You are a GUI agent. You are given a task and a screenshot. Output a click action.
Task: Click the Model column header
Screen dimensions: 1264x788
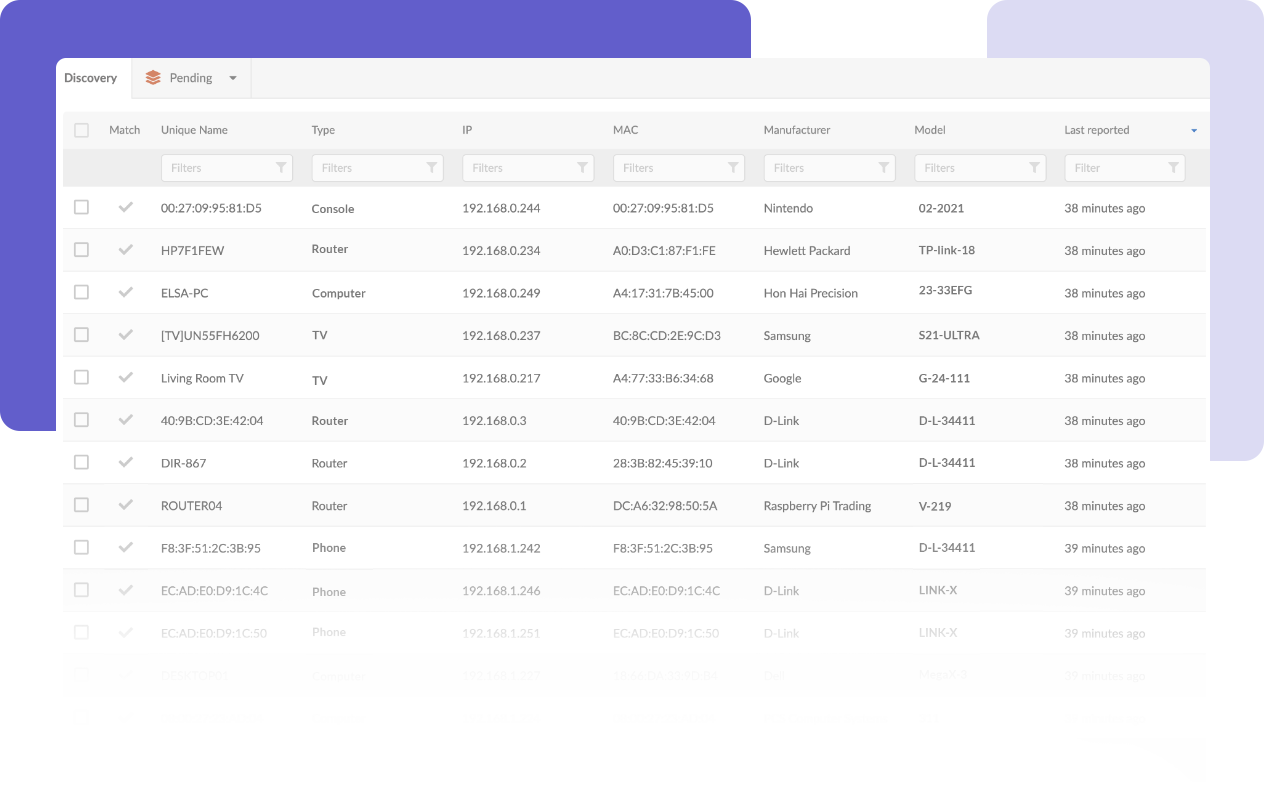coord(929,130)
